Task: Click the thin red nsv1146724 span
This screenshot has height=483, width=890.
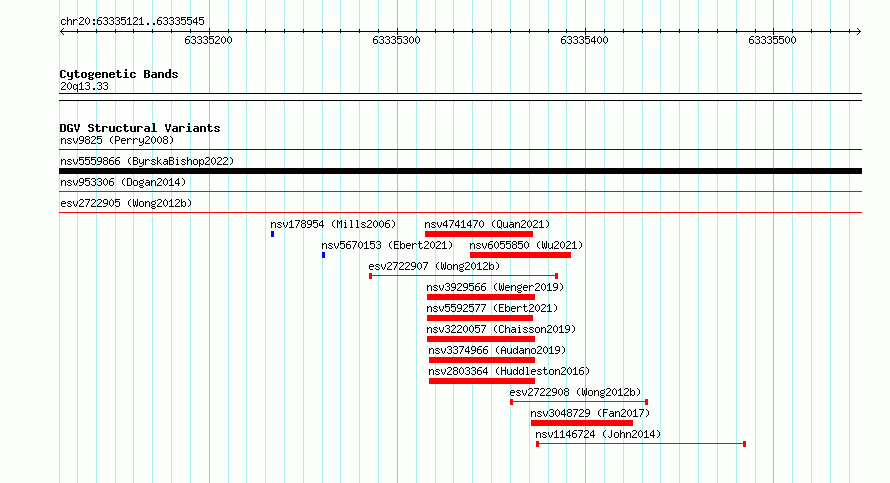Action: pos(641,444)
